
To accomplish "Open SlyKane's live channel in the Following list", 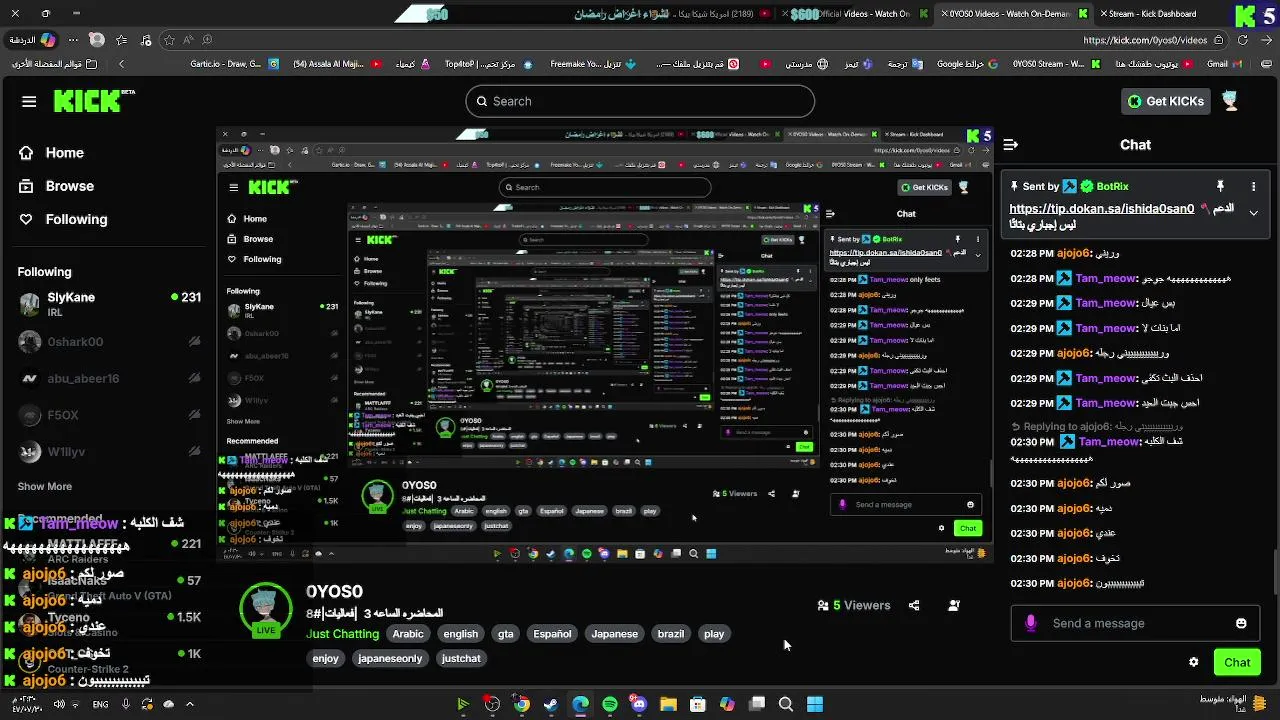I will [x=110, y=304].
